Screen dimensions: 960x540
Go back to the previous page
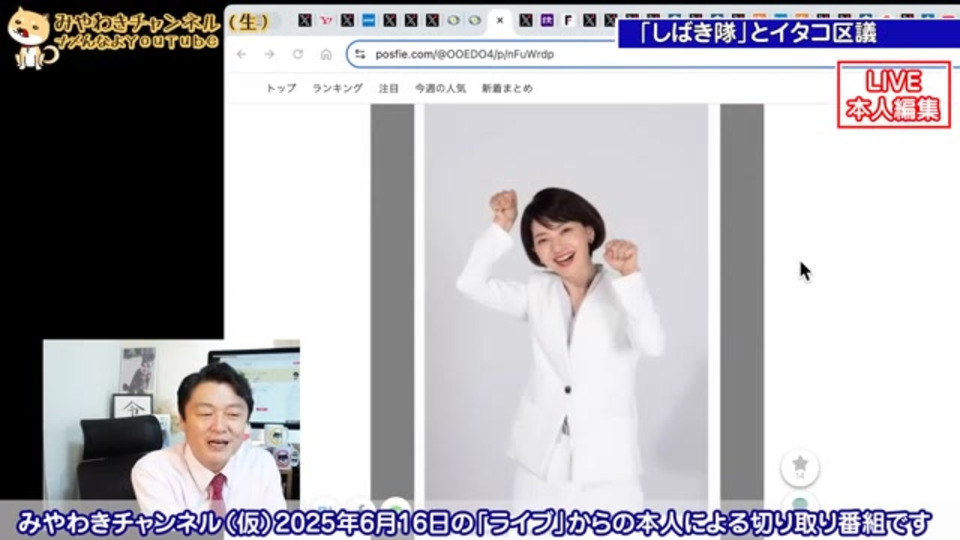pyautogui.click(x=241, y=54)
